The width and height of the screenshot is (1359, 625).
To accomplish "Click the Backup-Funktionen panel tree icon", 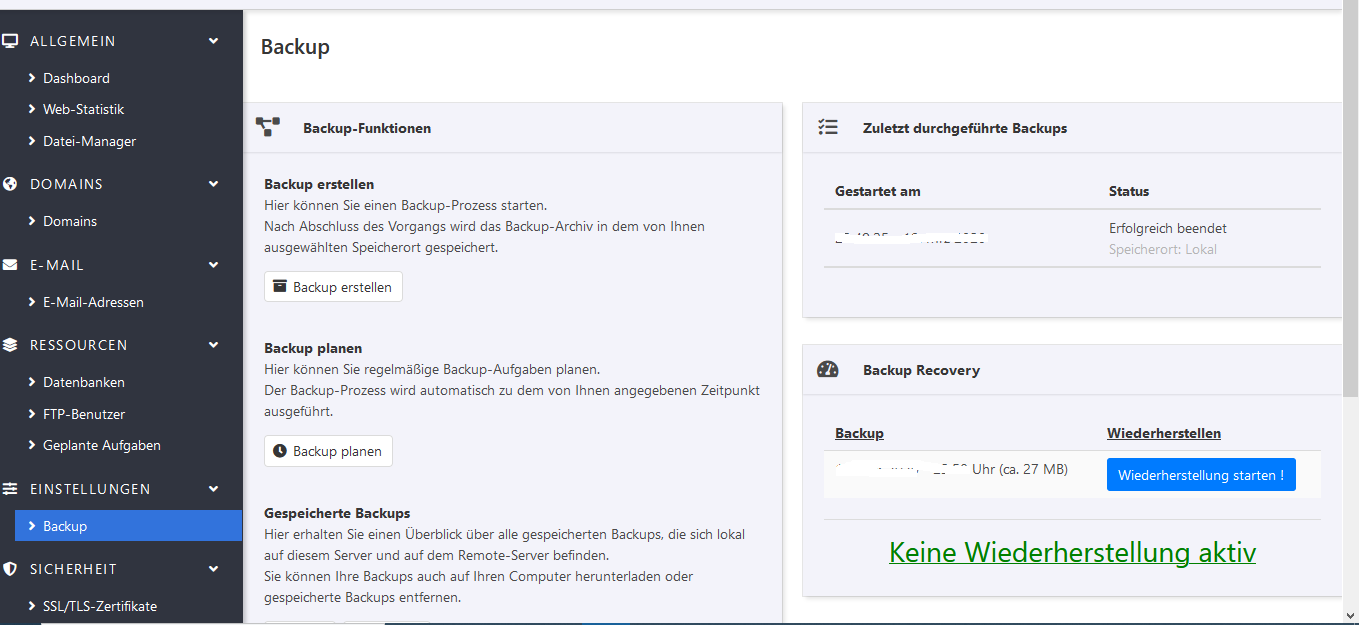I will [268, 127].
